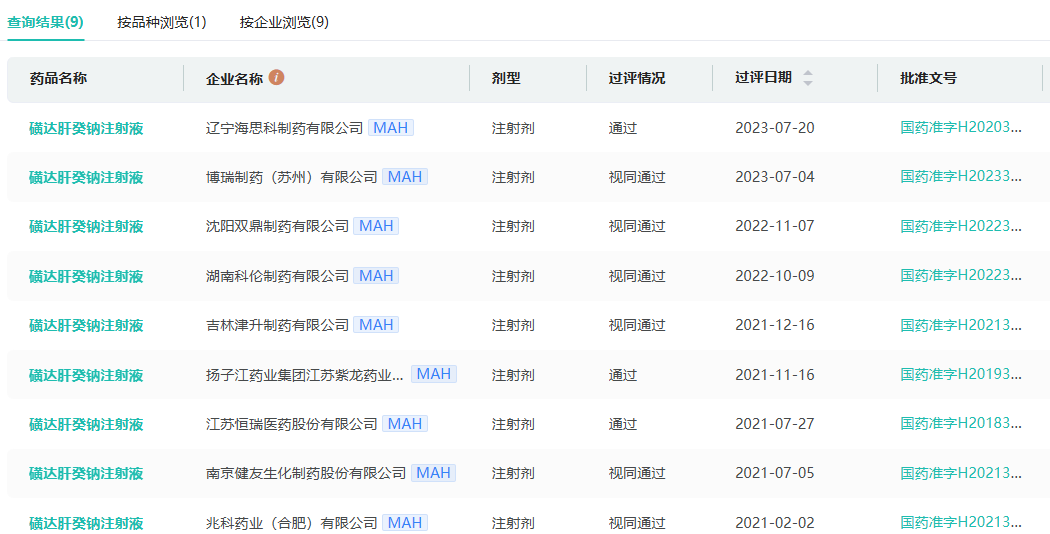
Task: Open the 按品种浏览(1) tab
Action: tap(162, 22)
